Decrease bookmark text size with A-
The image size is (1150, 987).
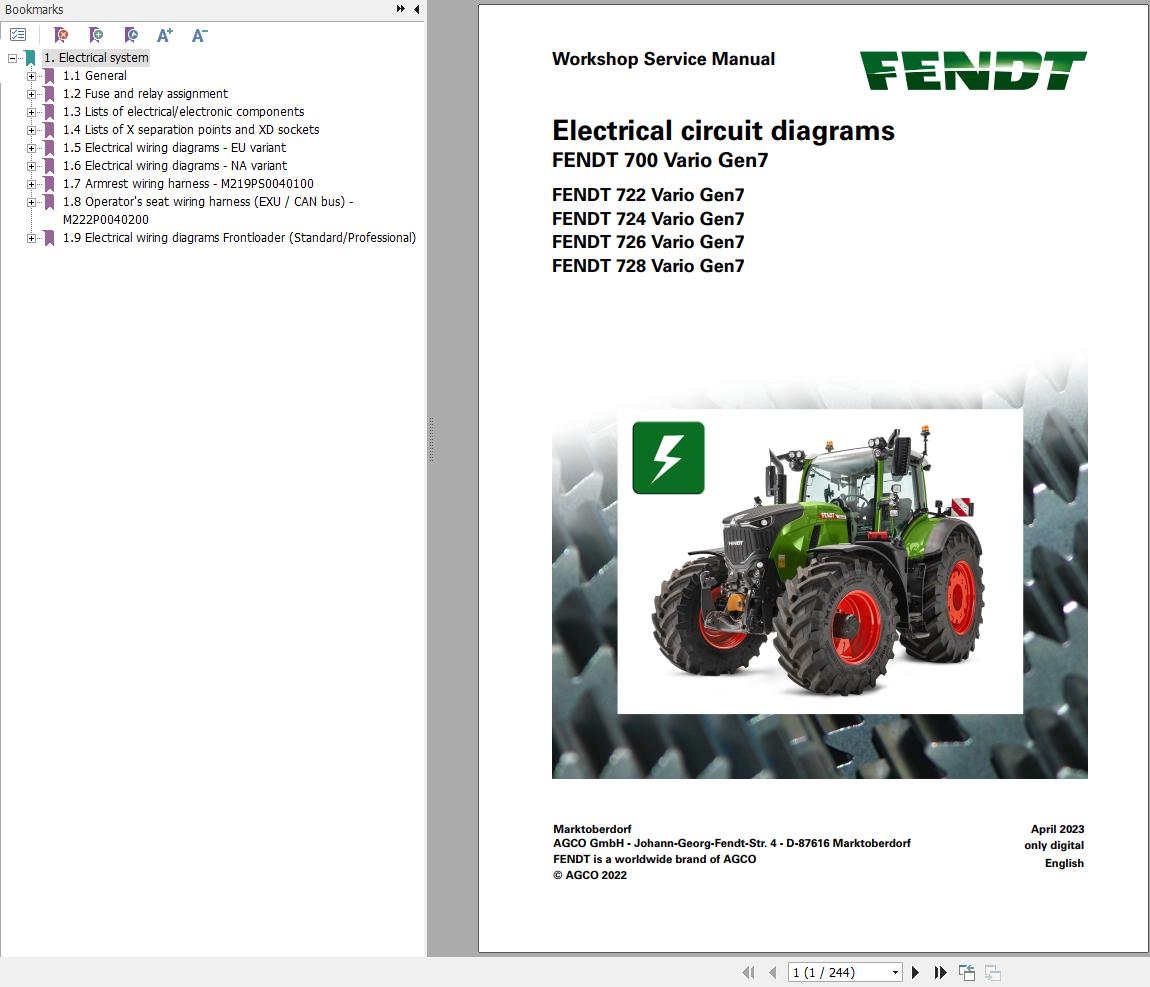tap(199, 34)
